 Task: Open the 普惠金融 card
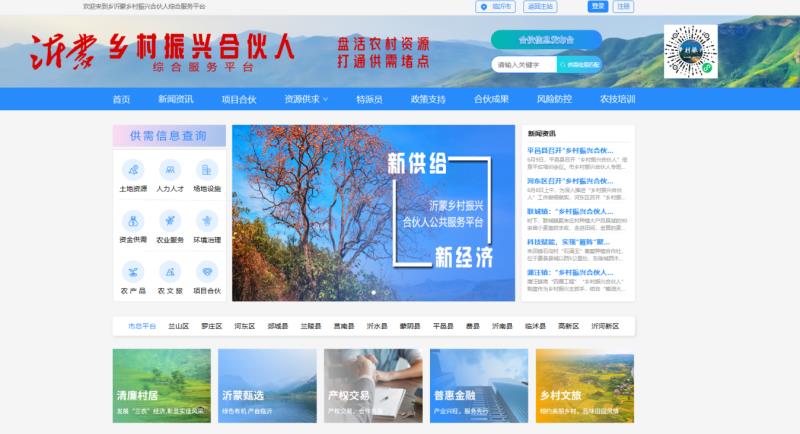pos(479,386)
